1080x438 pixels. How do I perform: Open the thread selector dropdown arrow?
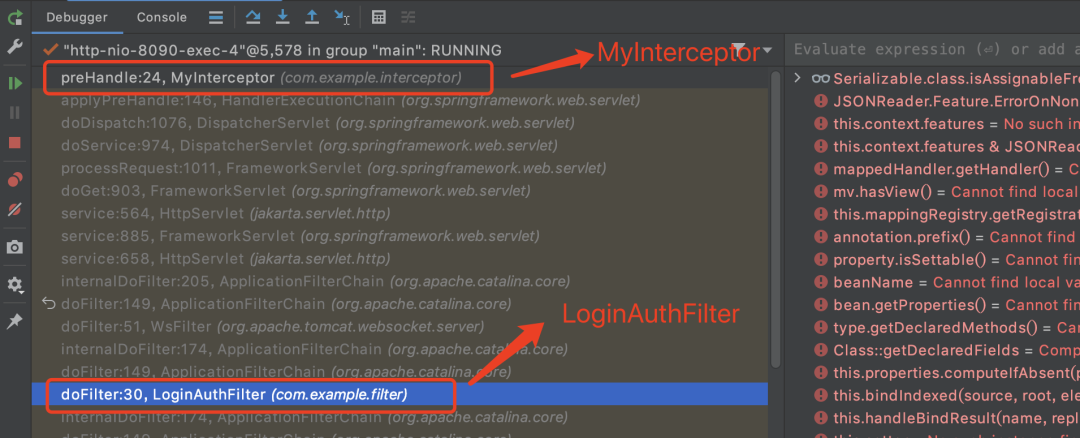[x=767, y=50]
